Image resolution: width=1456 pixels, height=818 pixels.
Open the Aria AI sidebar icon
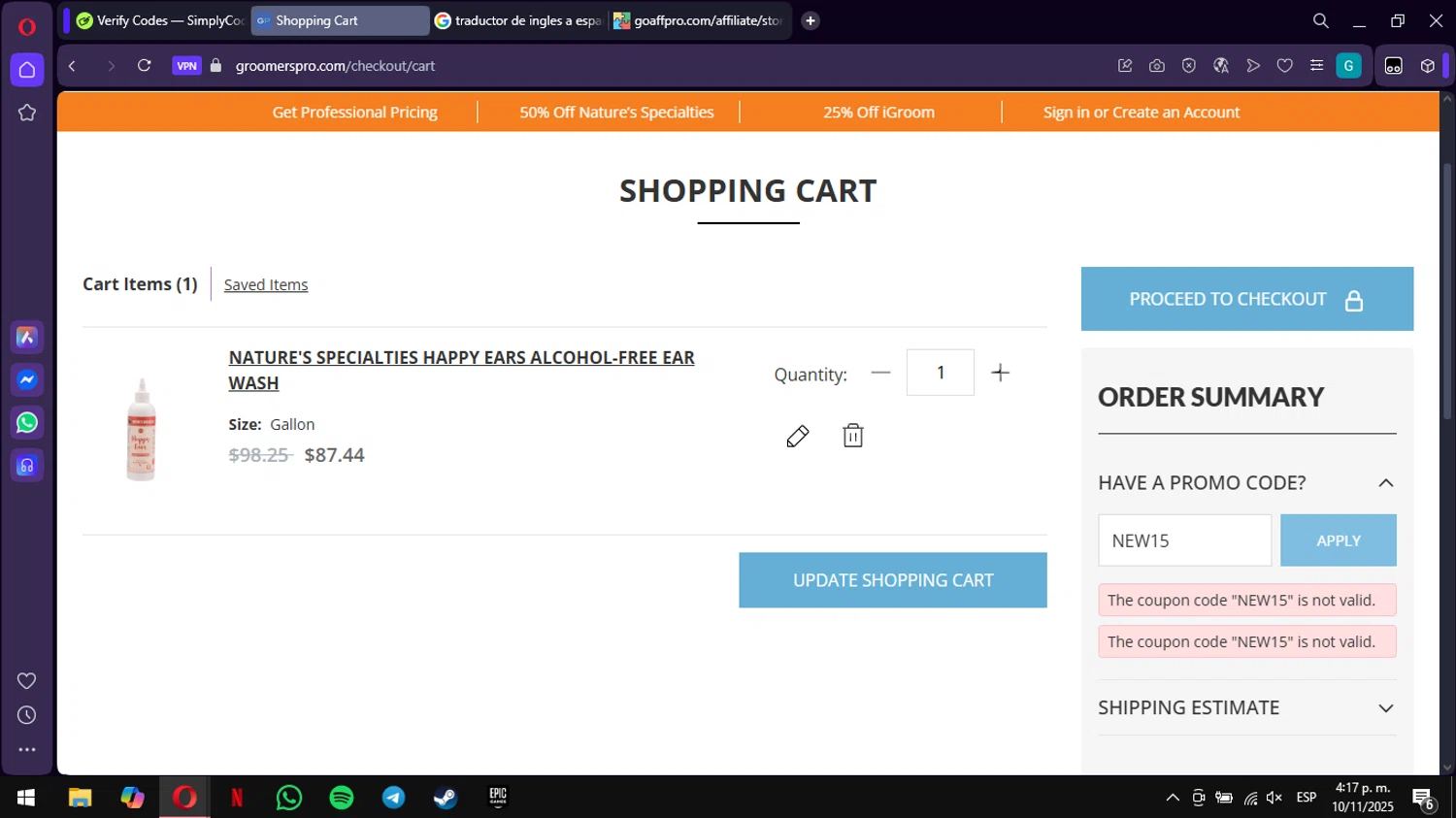point(27,337)
